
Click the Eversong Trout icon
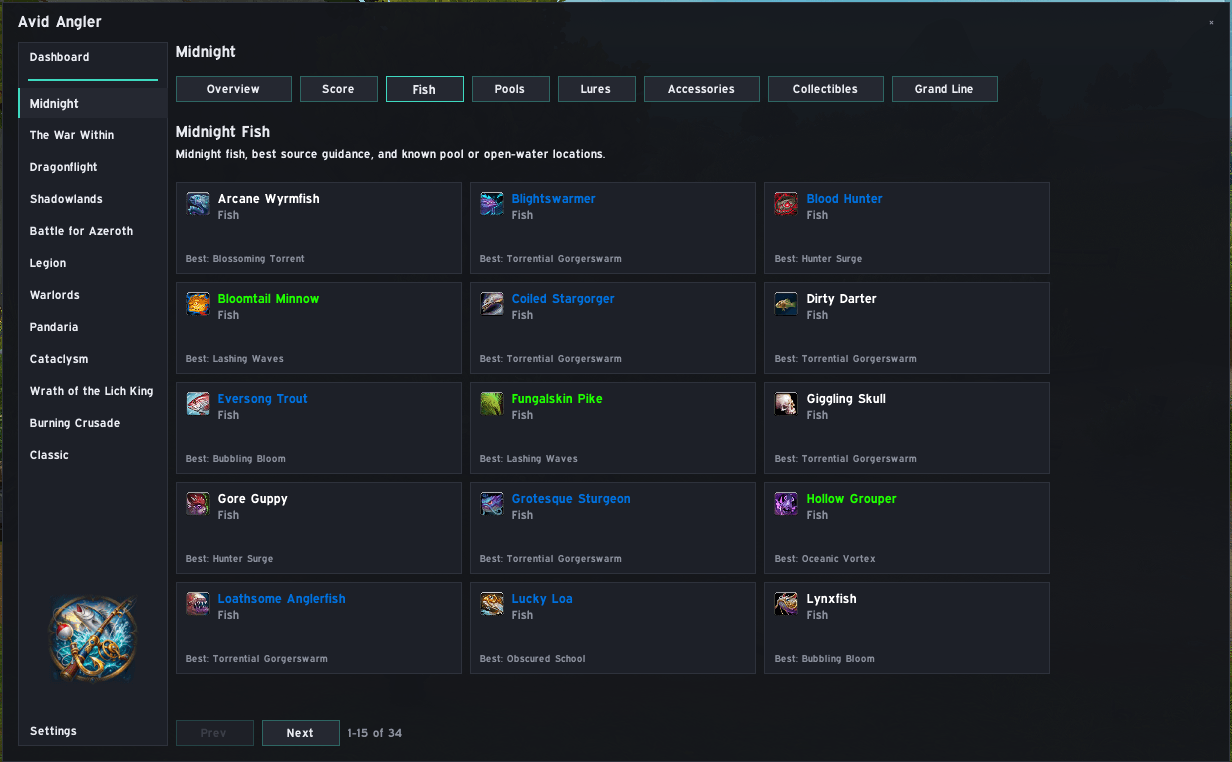tap(198, 404)
